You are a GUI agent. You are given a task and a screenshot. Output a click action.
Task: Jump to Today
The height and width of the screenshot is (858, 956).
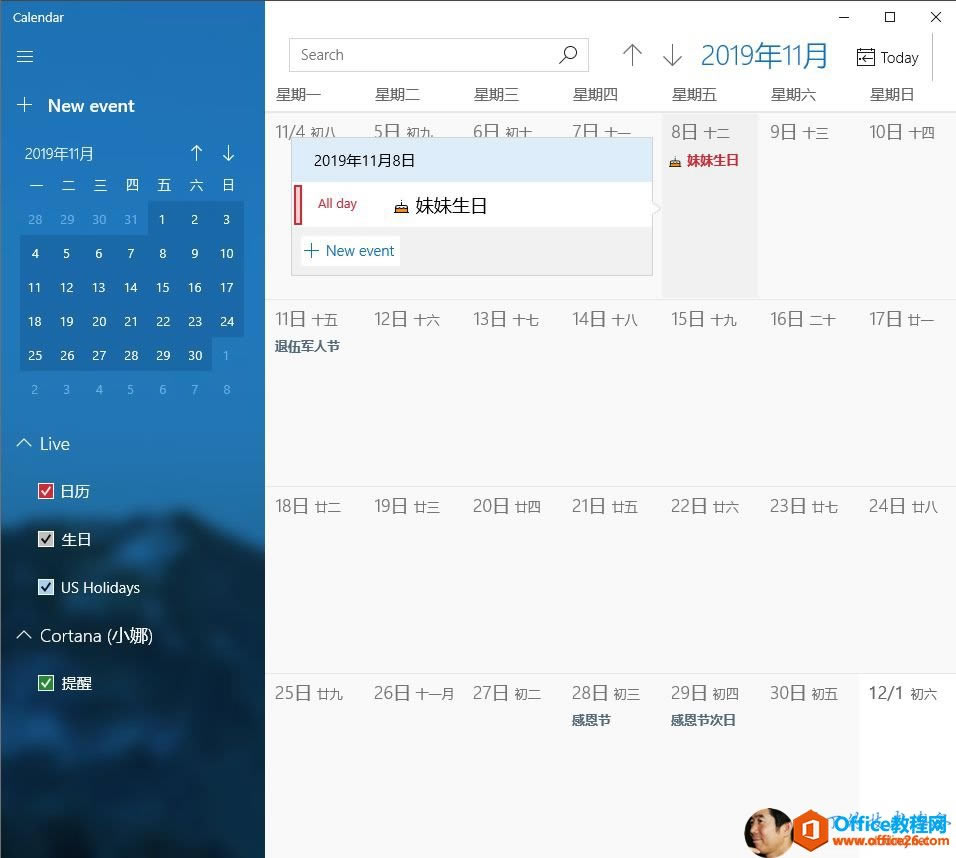[x=887, y=57]
